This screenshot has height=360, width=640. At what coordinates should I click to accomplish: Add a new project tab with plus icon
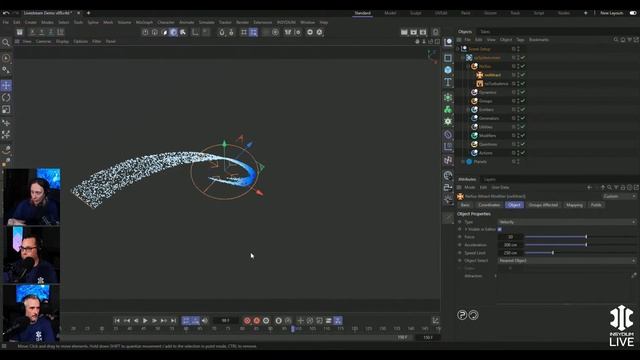(x=89, y=13)
